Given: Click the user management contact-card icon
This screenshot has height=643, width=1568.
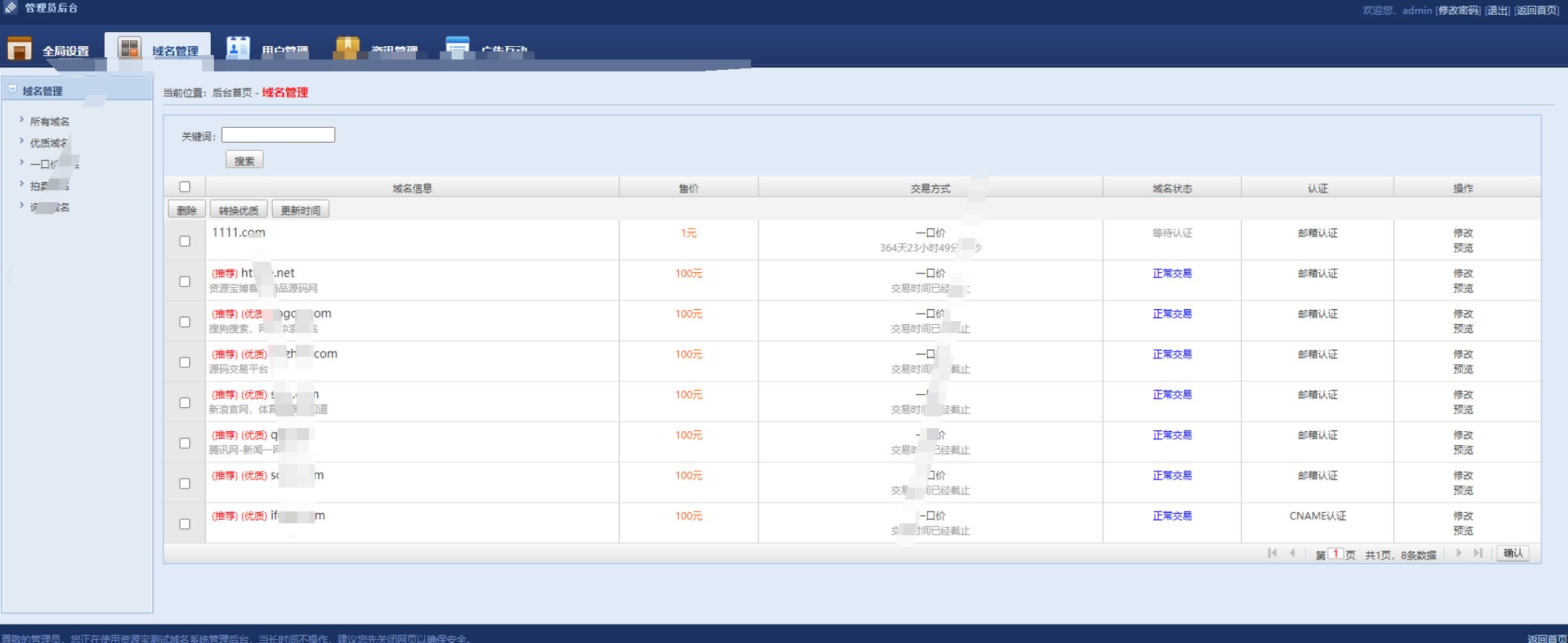Looking at the screenshot, I should point(238,47).
